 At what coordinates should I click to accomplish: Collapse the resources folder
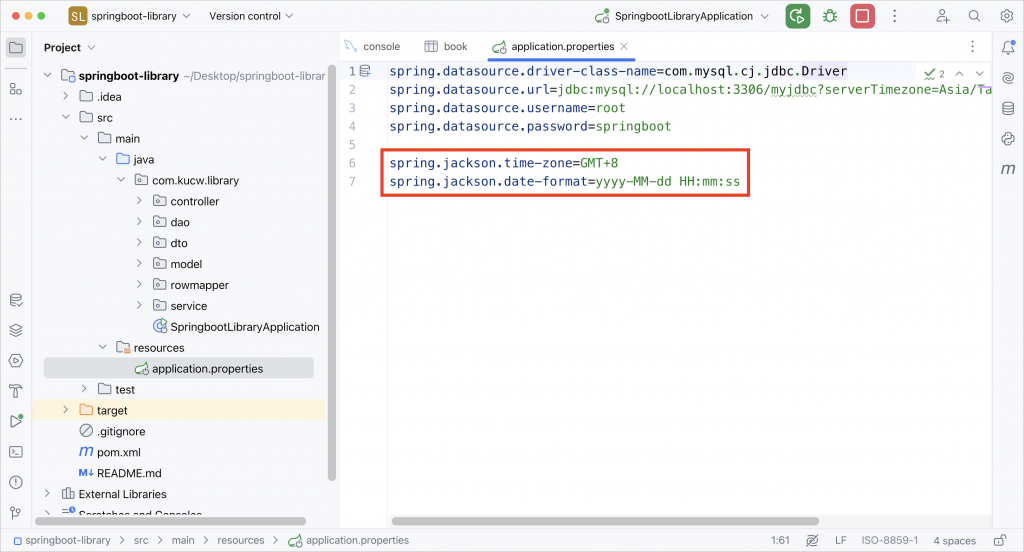tap(103, 347)
